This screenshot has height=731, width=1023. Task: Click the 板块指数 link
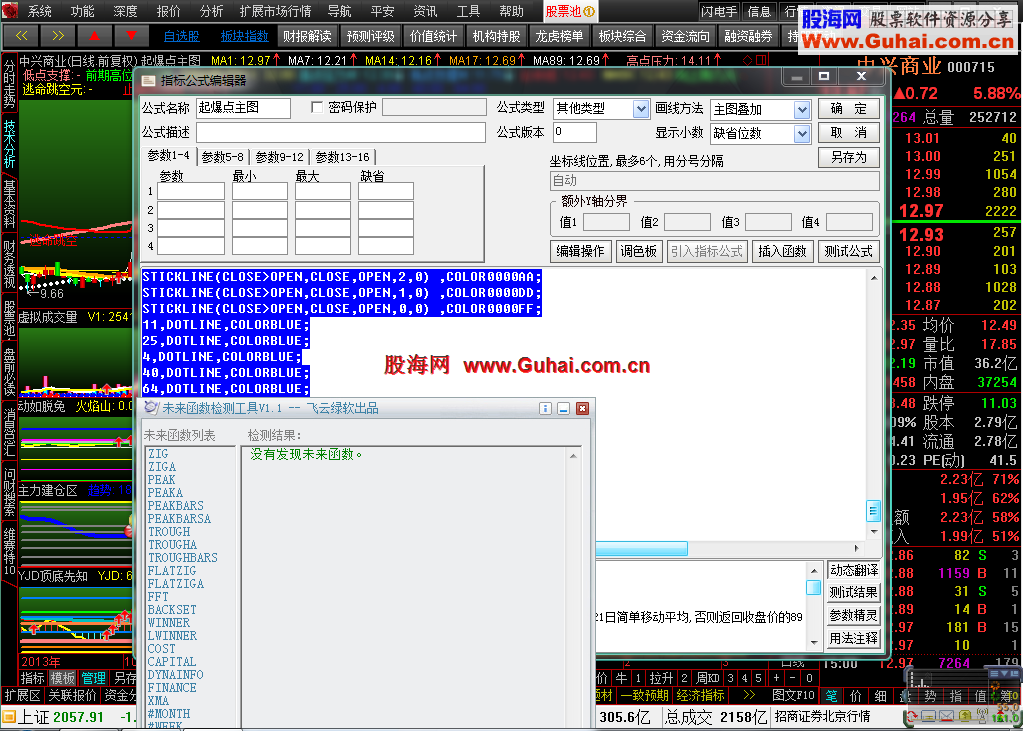[x=245, y=37]
